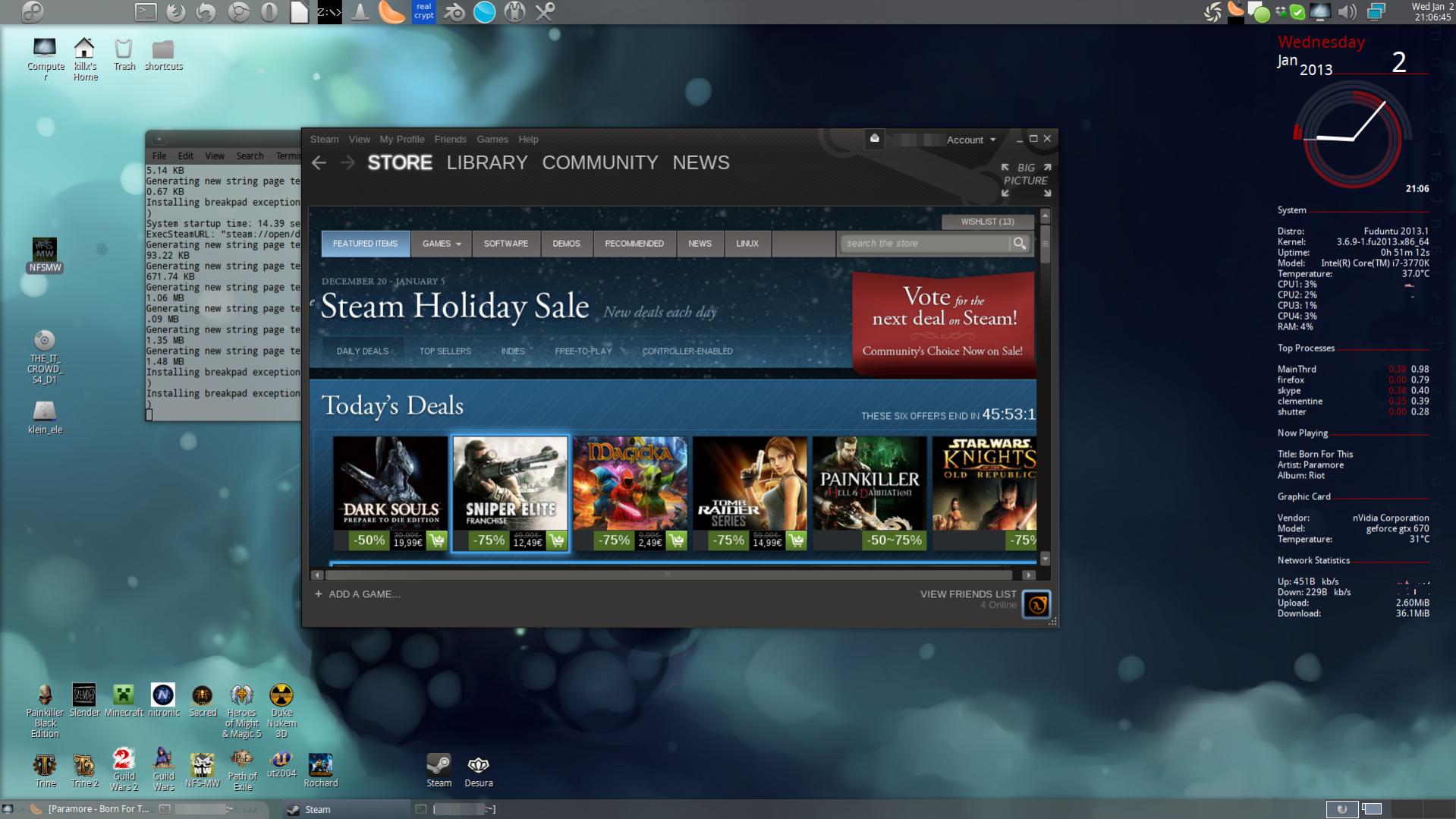Expand the Account dropdown
Viewport: 1456px width, 819px height.
coord(970,140)
